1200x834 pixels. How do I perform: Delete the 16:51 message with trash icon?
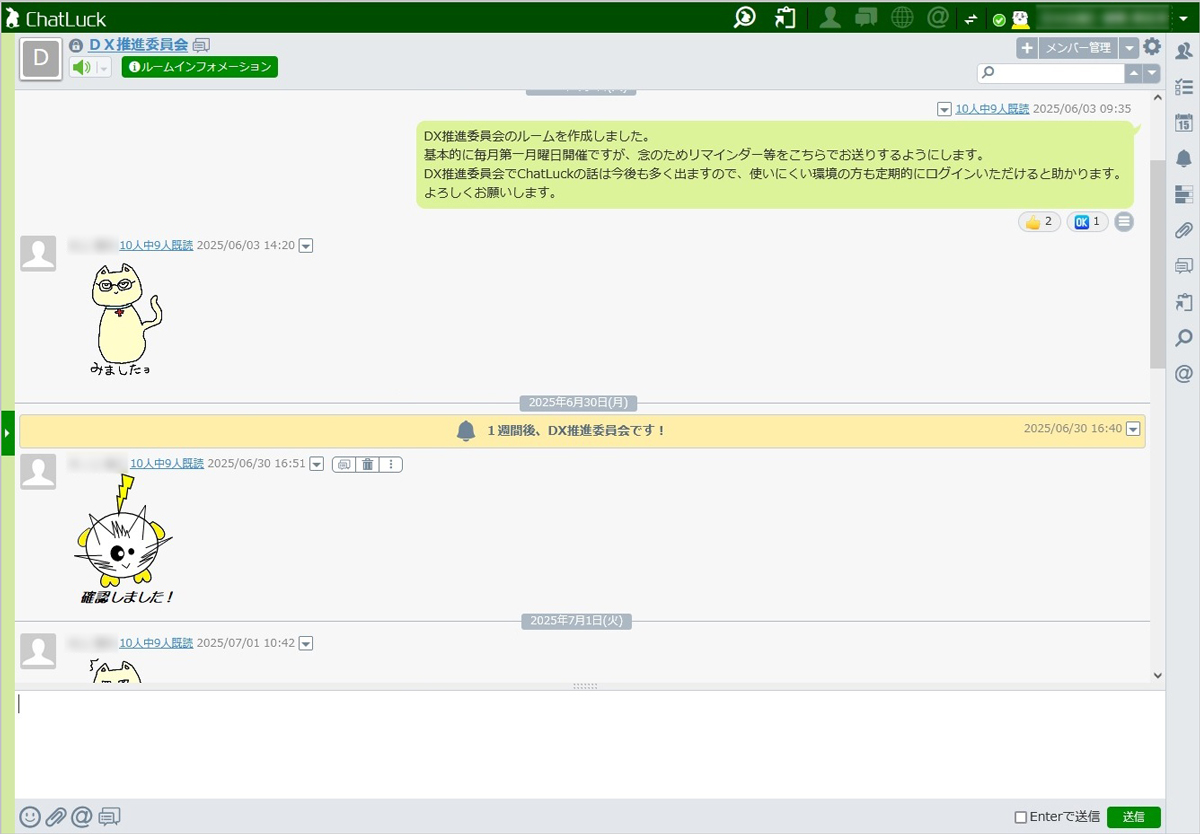click(x=368, y=464)
